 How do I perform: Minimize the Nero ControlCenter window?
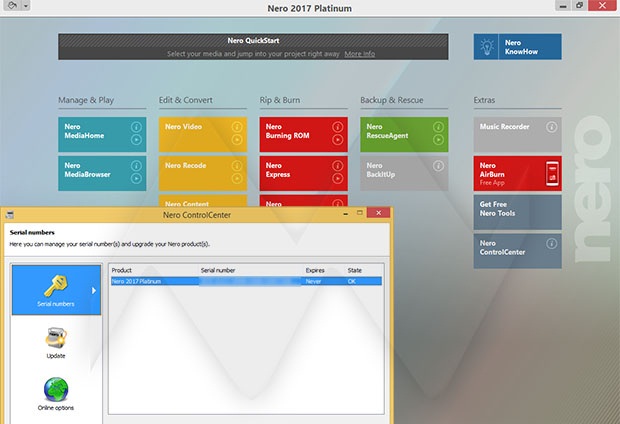[x=346, y=214]
